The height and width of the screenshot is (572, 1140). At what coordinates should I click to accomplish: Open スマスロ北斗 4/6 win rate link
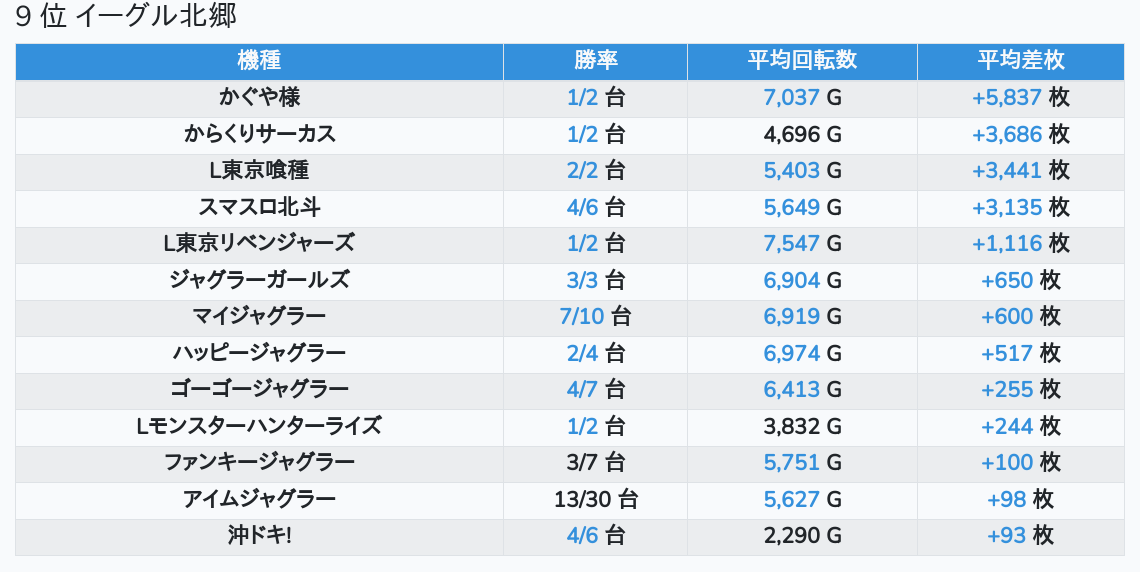(582, 207)
